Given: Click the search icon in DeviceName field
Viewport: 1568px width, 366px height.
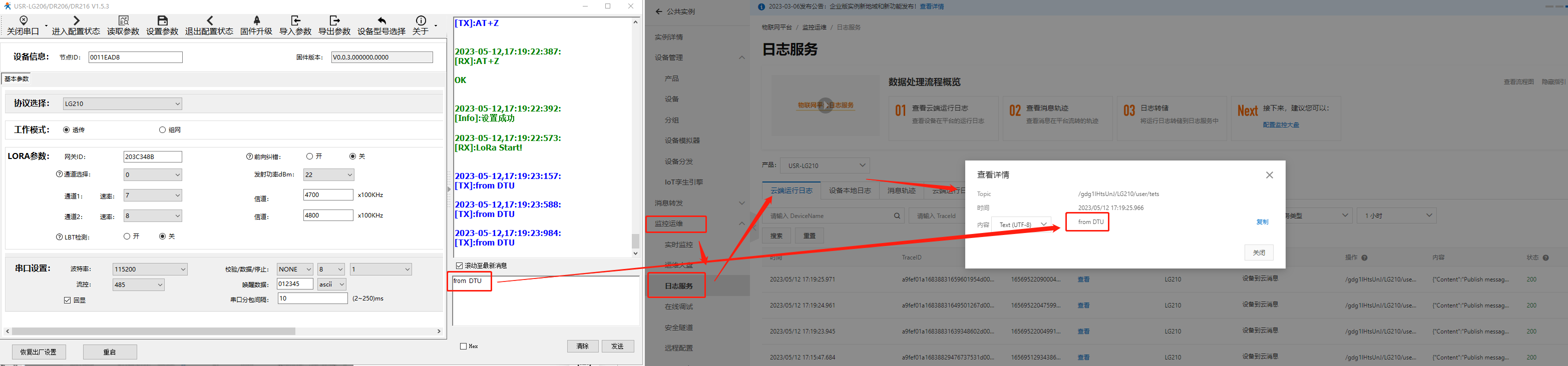Looking at the screenshot, I should coord(897,215).
